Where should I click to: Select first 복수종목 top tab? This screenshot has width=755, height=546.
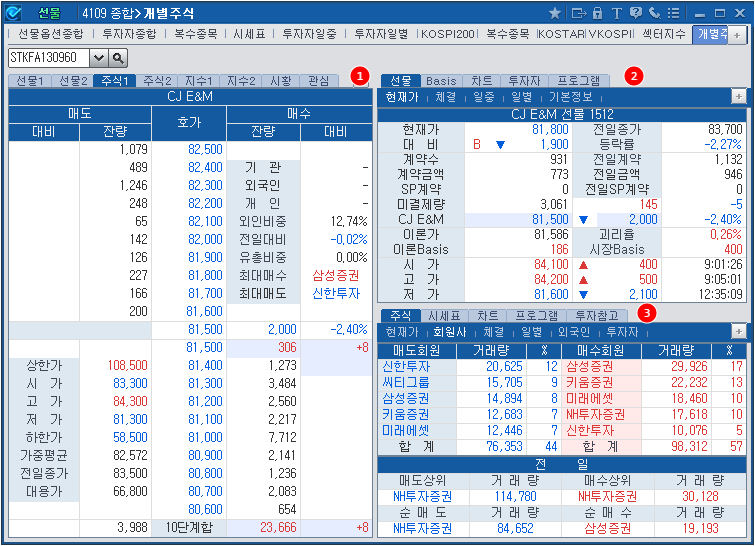[x=195, y=34]
